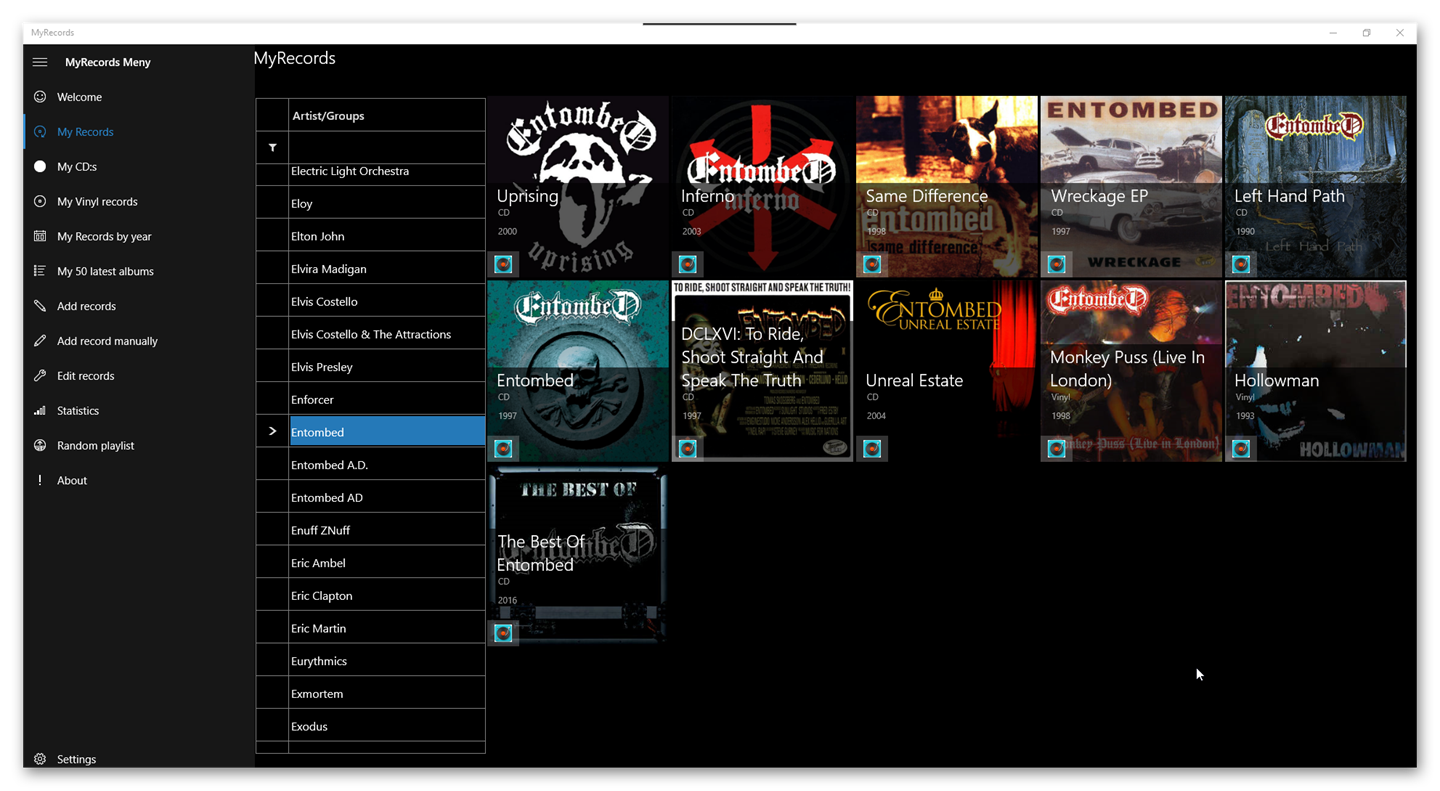Viewport: 1440px width, 791px height.
Task: Click the disc icon on Monkey Puss album
Action: tap(1056, 449)
